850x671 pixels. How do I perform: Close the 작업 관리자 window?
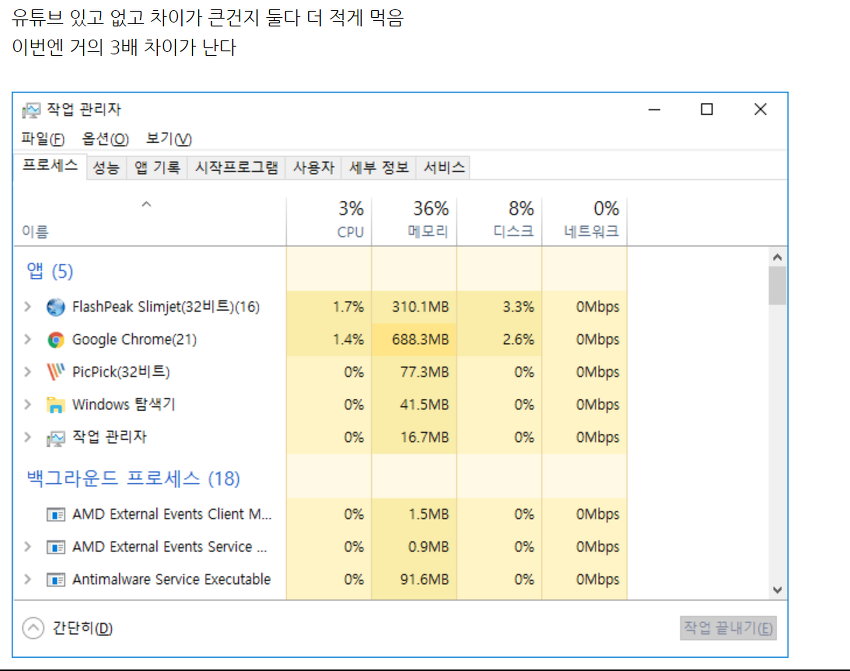click(x=760, y=109)
